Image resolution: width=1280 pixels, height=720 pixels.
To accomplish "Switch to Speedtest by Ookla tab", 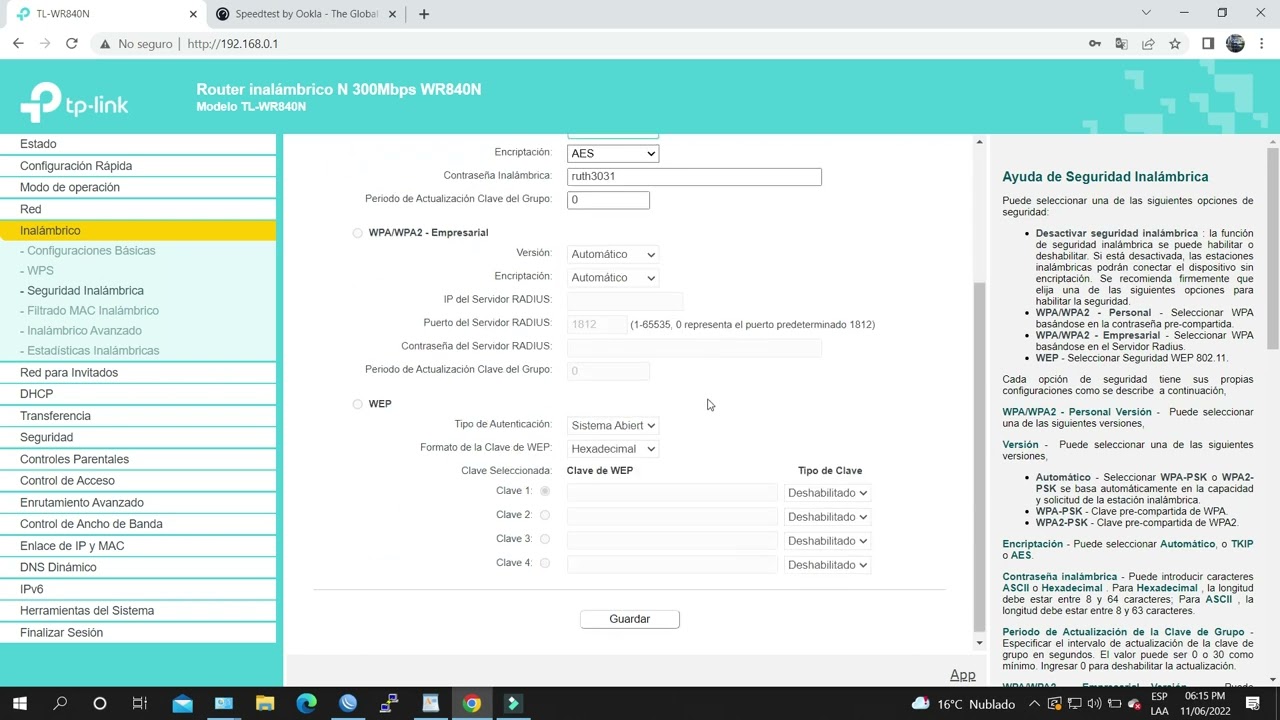I will (305, 14).
